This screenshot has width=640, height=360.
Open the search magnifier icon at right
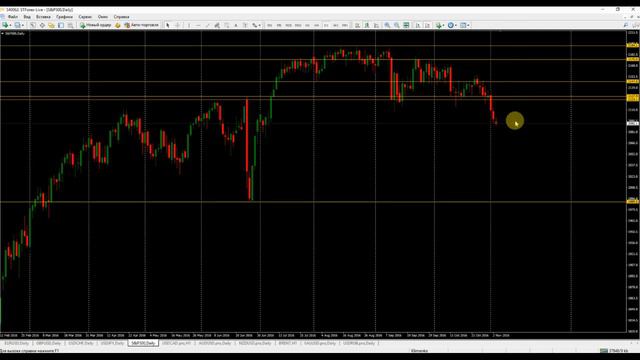(626, 25)
